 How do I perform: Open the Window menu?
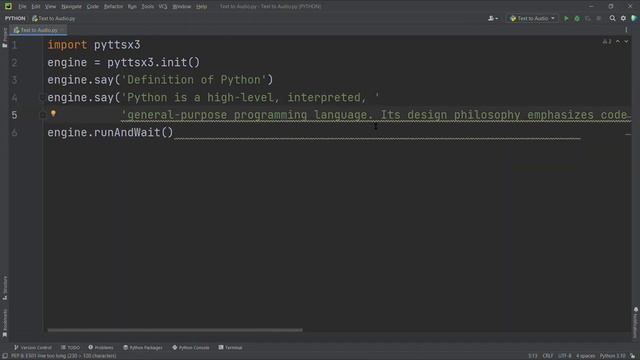[x=182, y=7]
